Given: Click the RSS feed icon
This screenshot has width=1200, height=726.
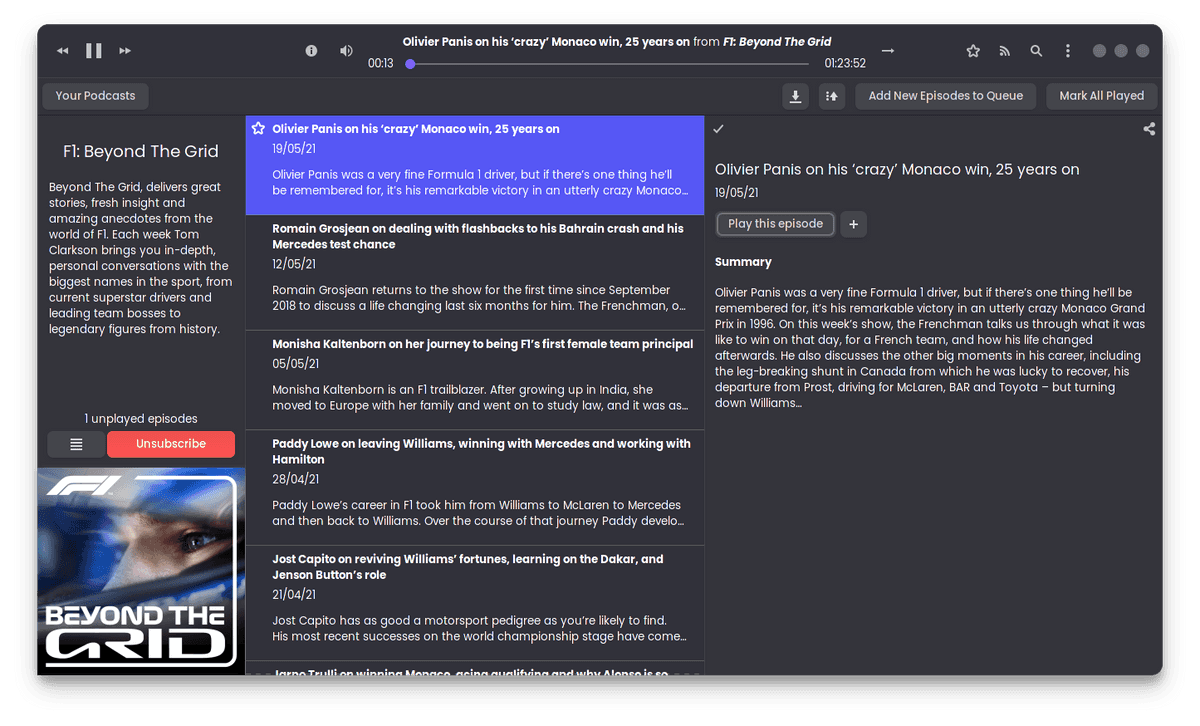Looking at the screenshot, I should click(x=1005, y=51).
